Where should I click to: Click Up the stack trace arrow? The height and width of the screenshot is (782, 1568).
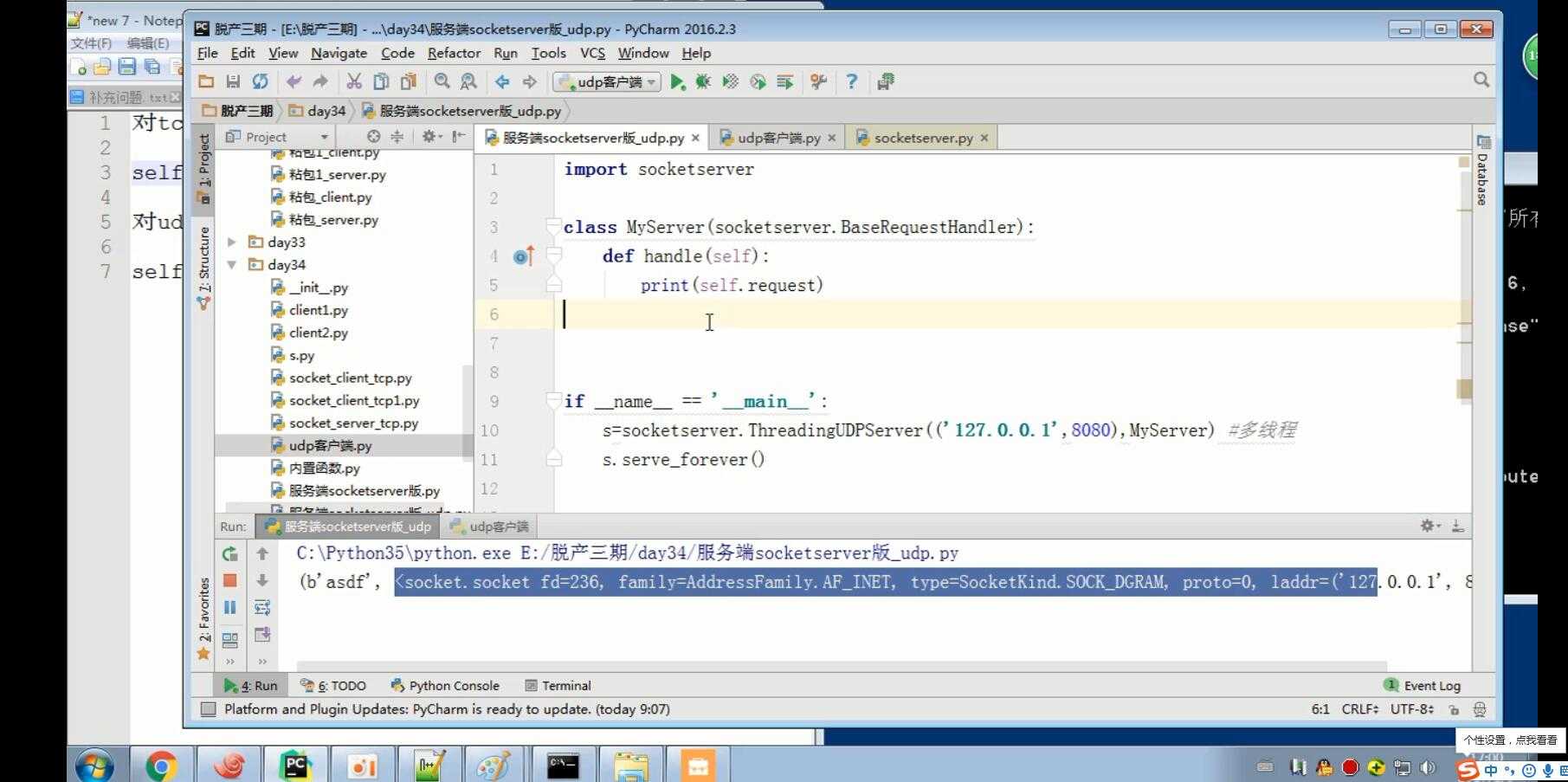pyautogui.click(x=262, y=553)
